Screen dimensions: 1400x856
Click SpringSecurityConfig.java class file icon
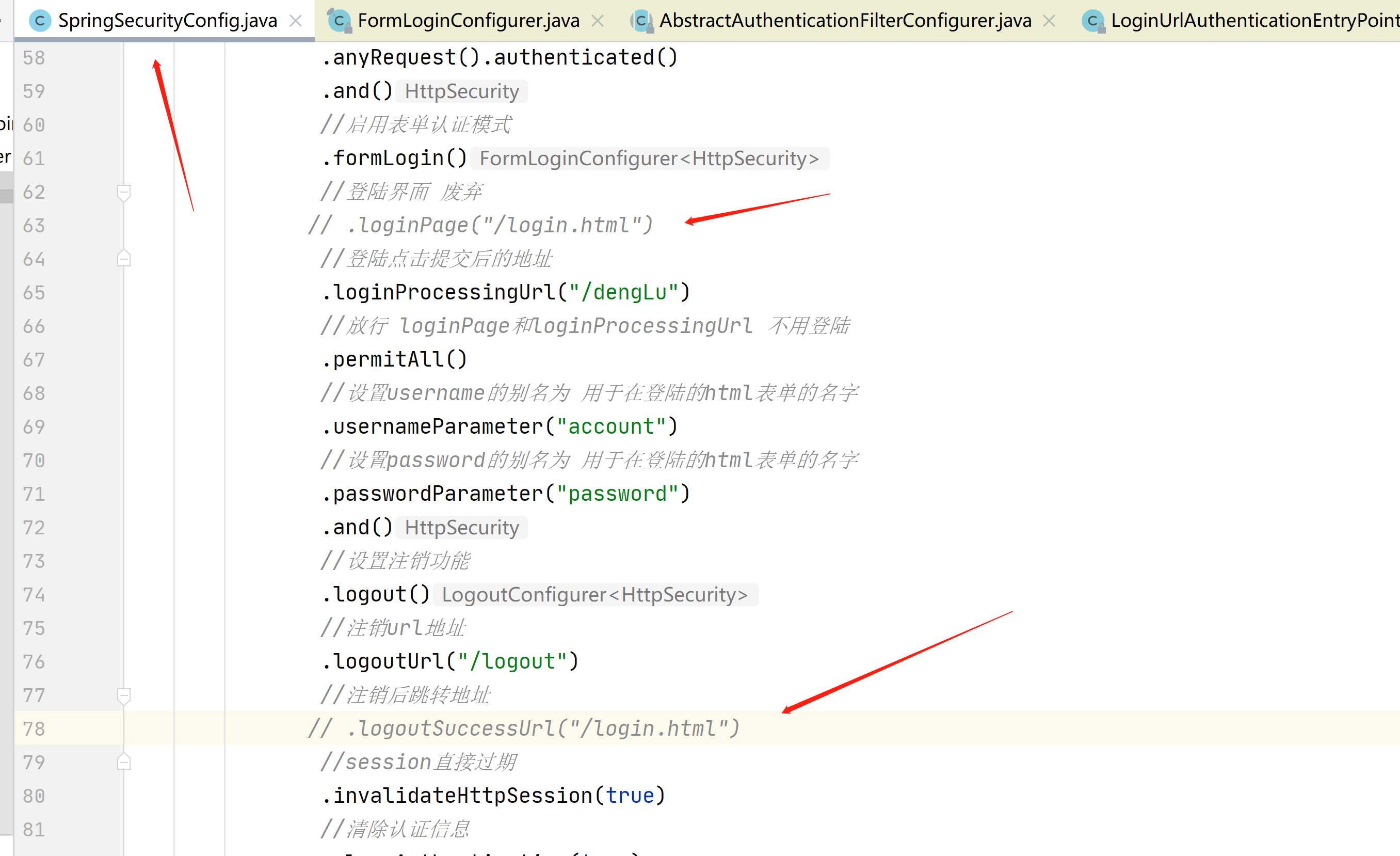click(40, 21)
